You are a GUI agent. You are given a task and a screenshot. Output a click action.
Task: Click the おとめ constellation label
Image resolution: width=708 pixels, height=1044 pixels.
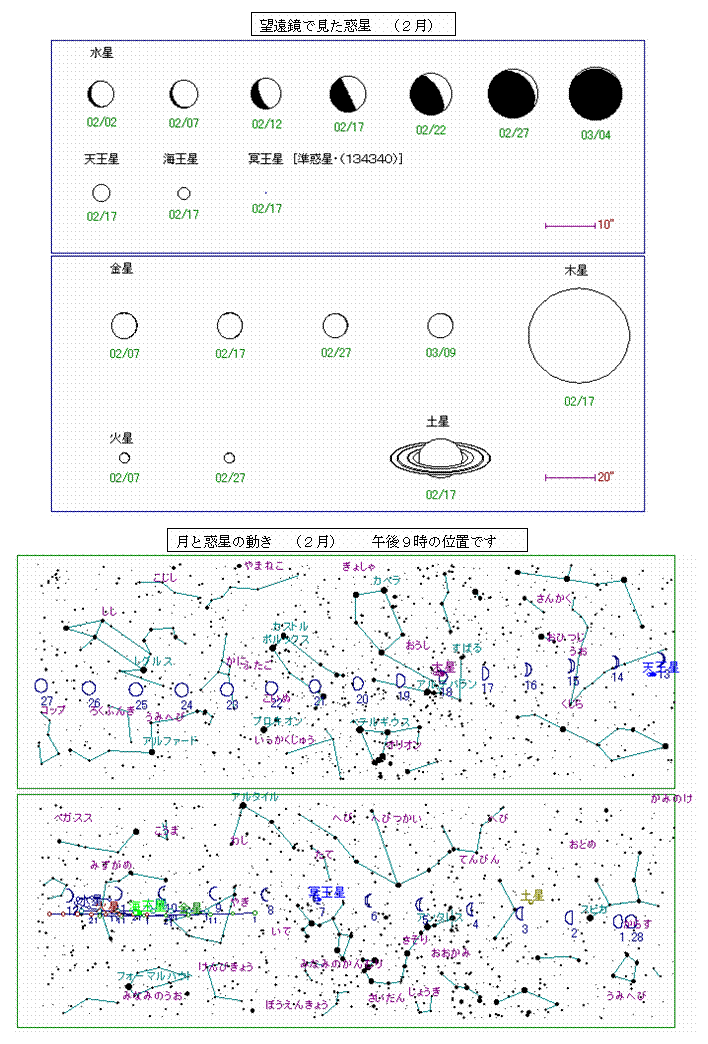[x=582, y=844]
